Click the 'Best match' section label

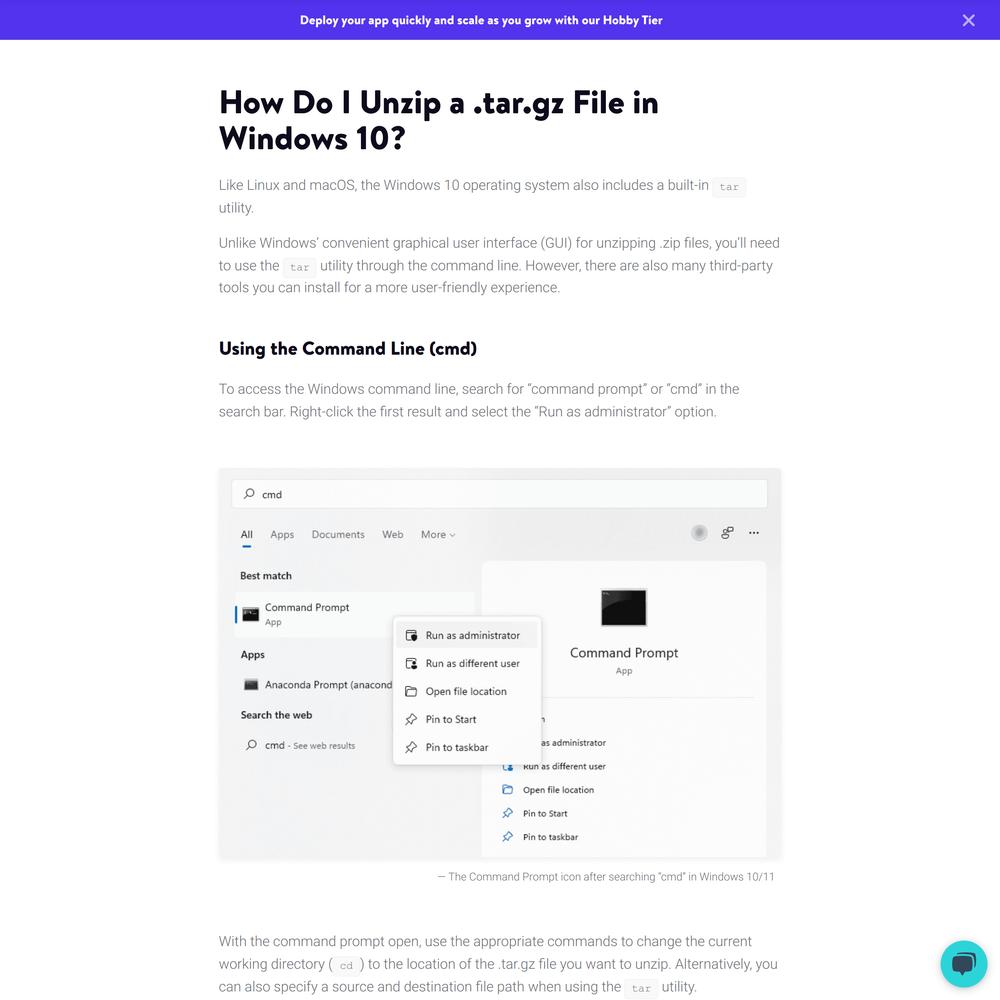[x=266, y=575]
